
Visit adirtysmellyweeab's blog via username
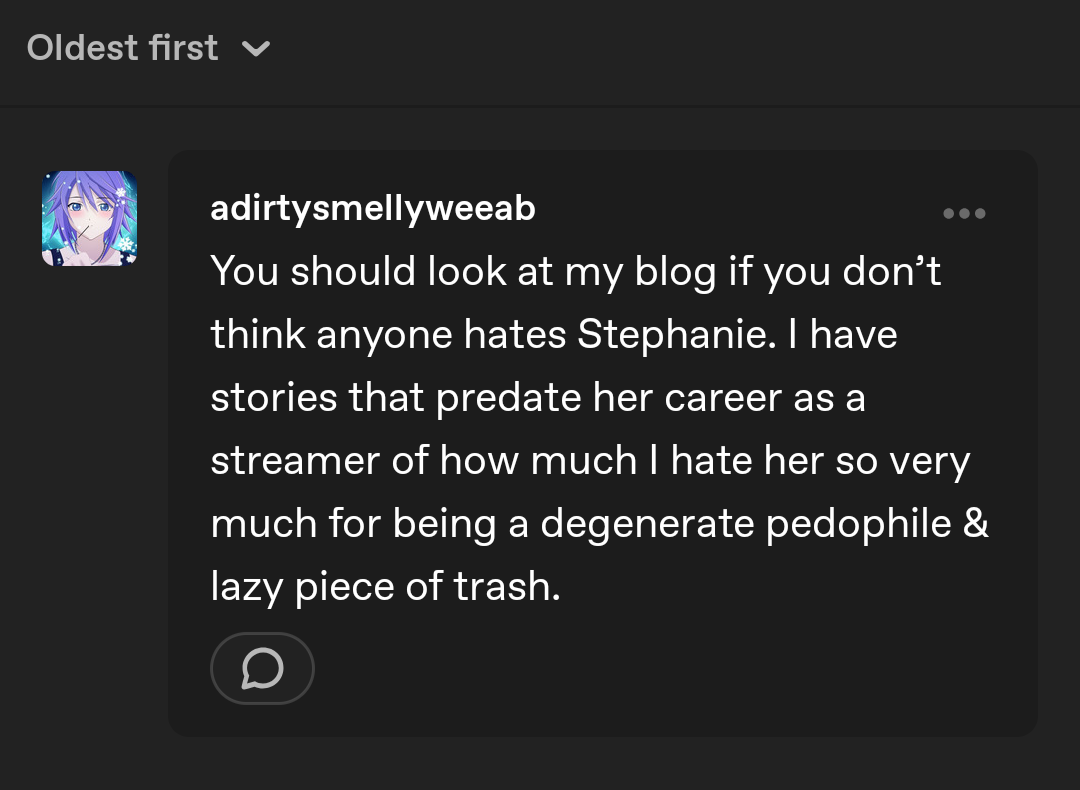373,208
